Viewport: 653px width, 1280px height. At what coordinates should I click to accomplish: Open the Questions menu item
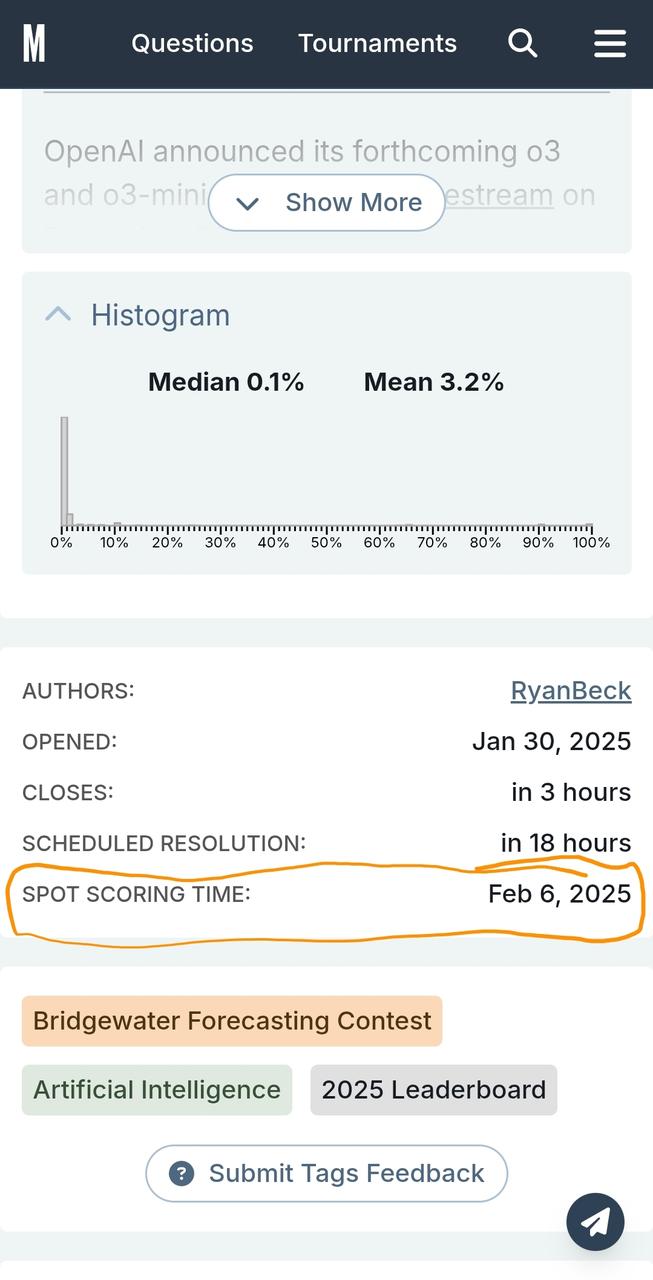coord(192,43)
